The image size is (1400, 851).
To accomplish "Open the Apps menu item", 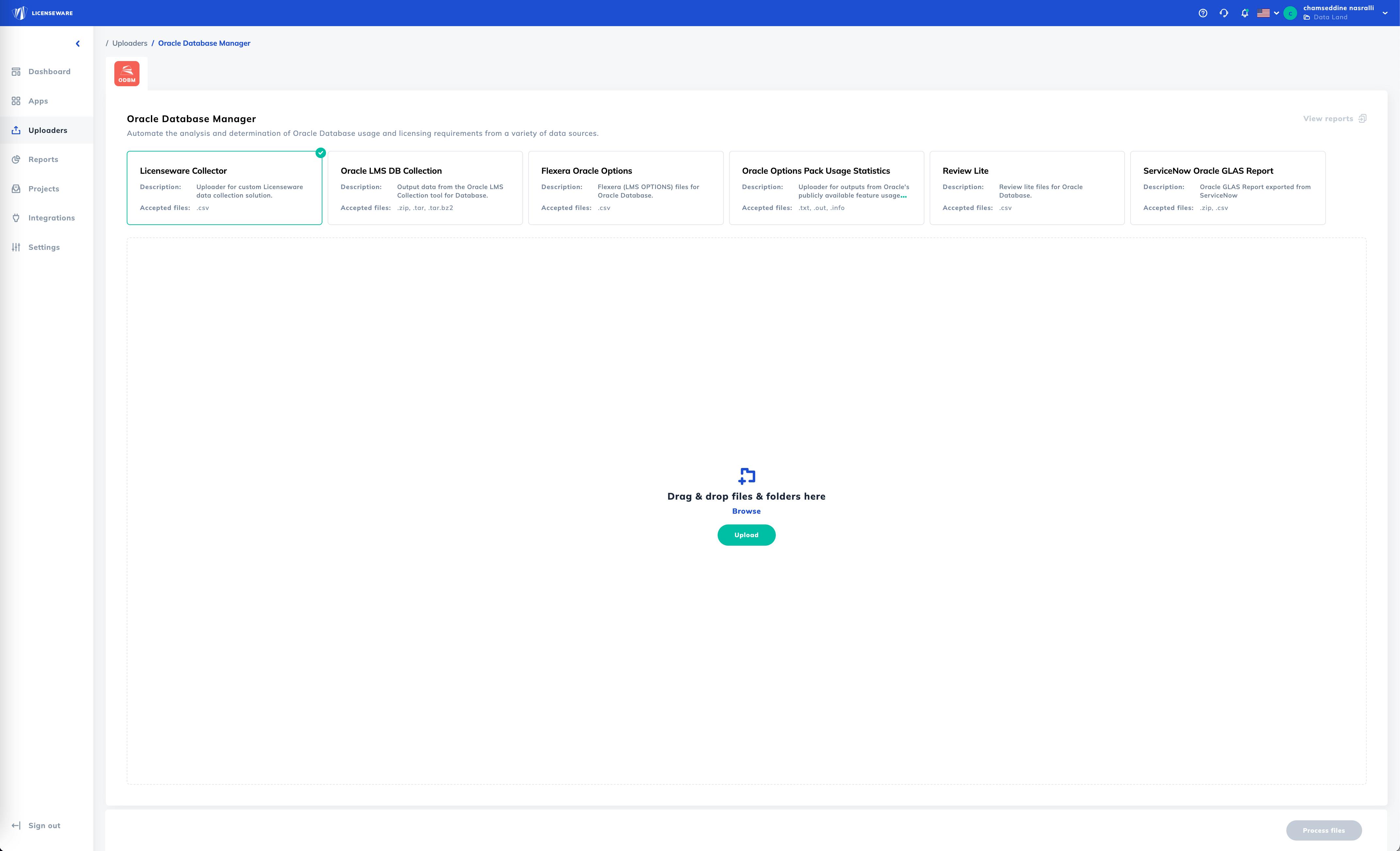I will (47, 101).
